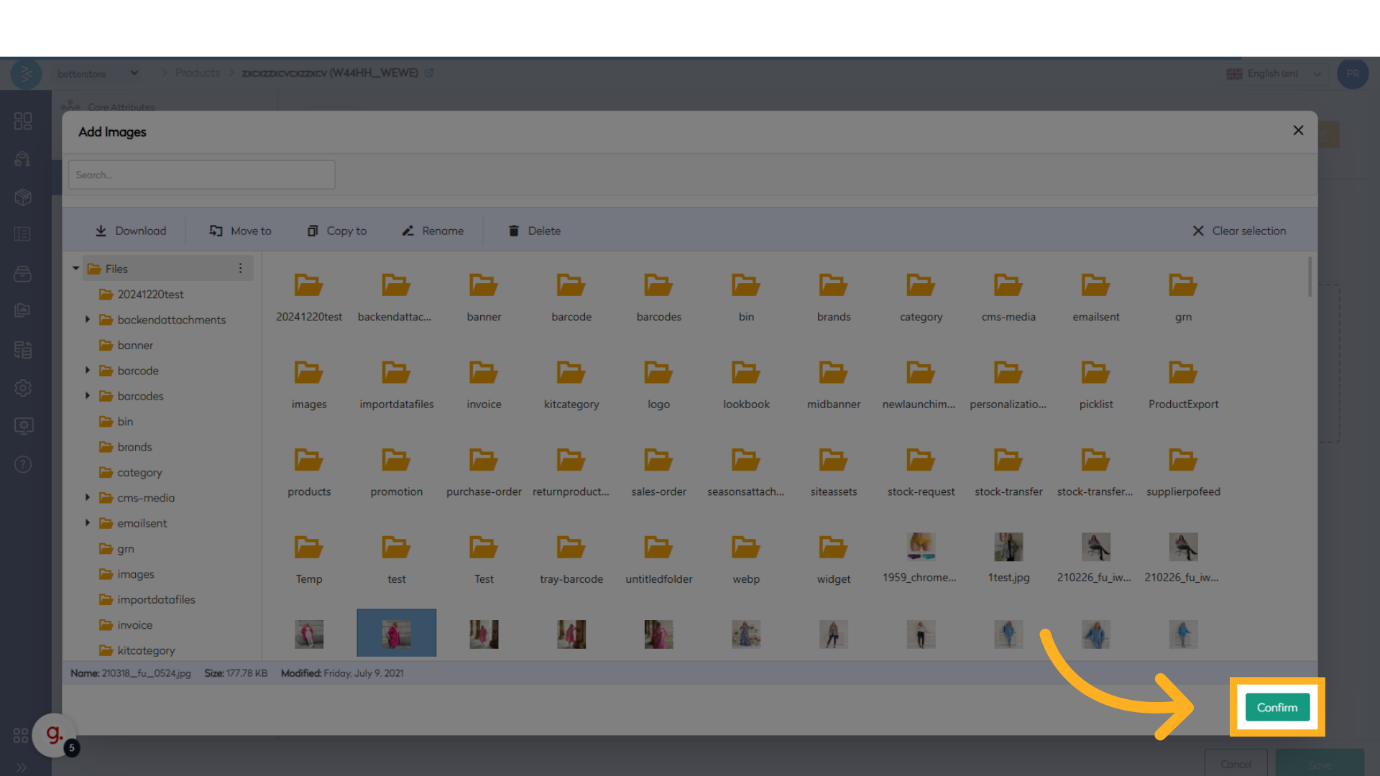1380x776 pixels.
Task: Open the products folder icon
Action: click(x=309, y=460)
